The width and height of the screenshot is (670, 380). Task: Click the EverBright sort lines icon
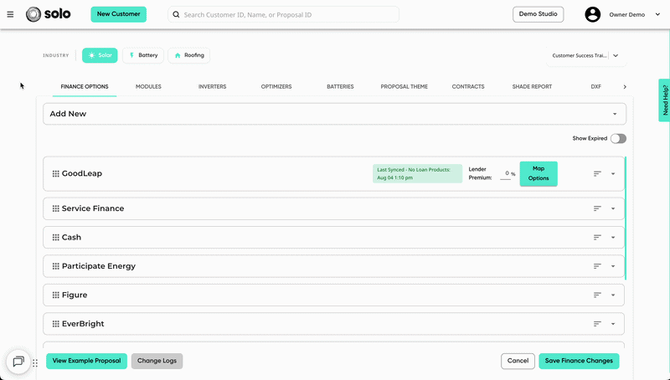pyautogui.click(x=597, y=324)
